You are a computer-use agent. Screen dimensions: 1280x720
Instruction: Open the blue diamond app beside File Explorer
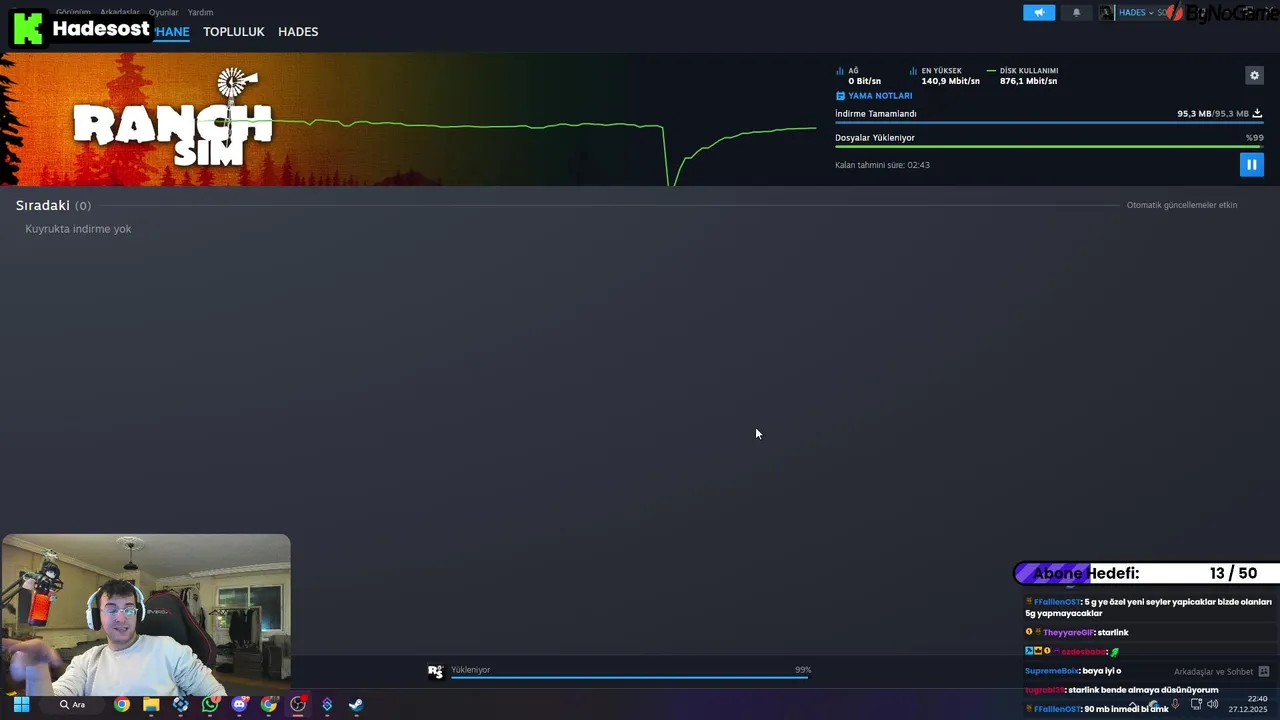180,705
